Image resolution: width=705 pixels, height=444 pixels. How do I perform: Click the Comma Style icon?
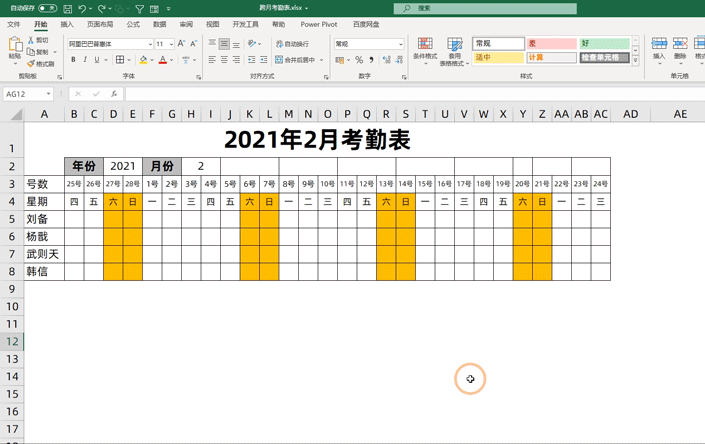pos(371,59)
